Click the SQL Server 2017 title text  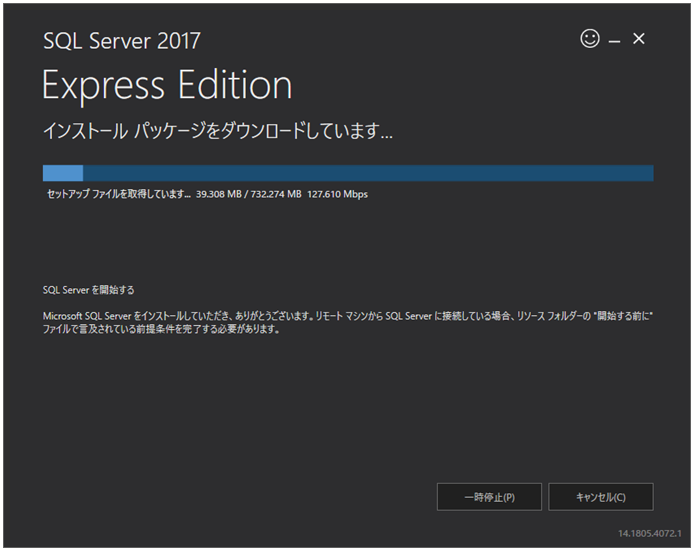122,41
